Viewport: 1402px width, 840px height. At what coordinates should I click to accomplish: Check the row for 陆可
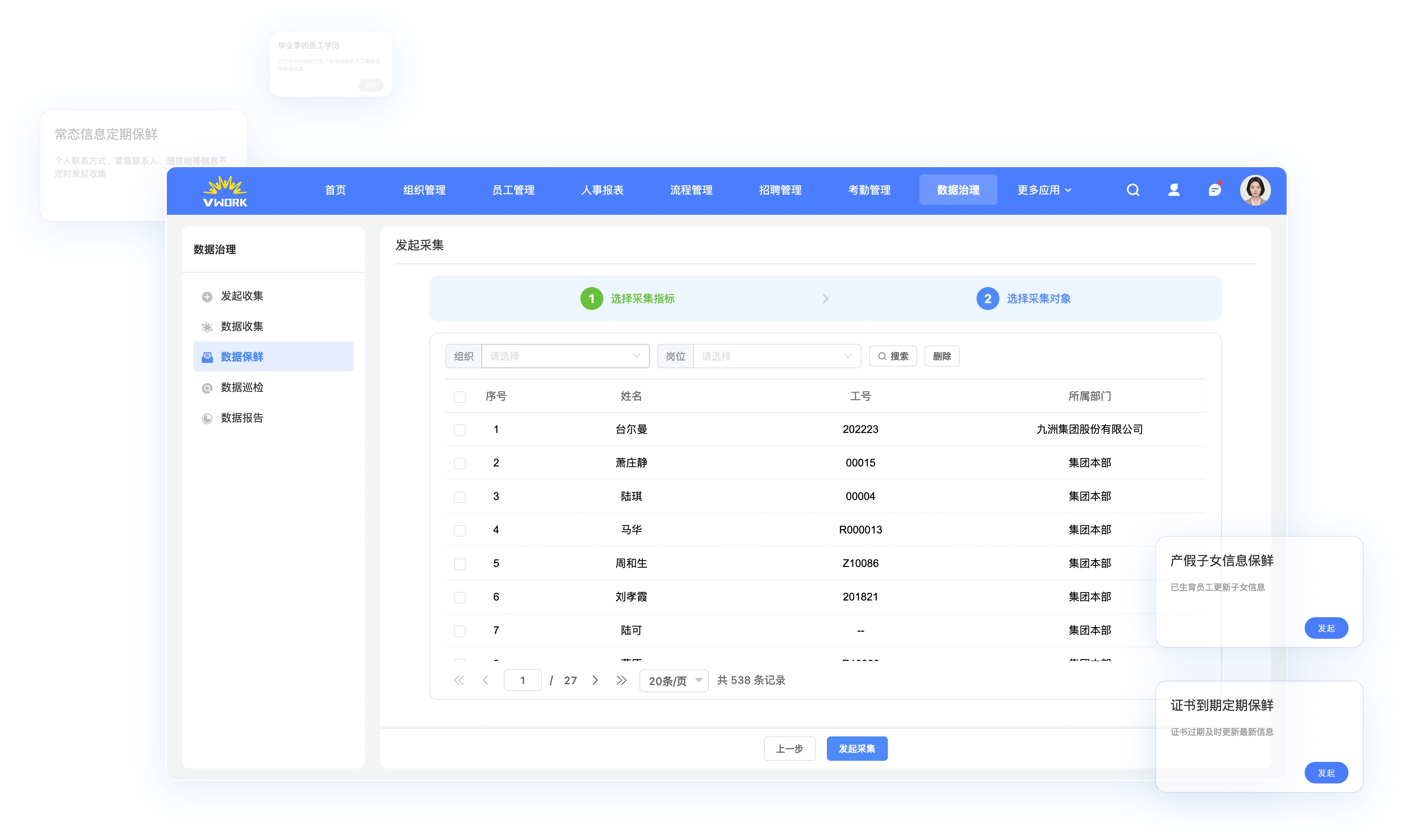(x=460, y=631)
